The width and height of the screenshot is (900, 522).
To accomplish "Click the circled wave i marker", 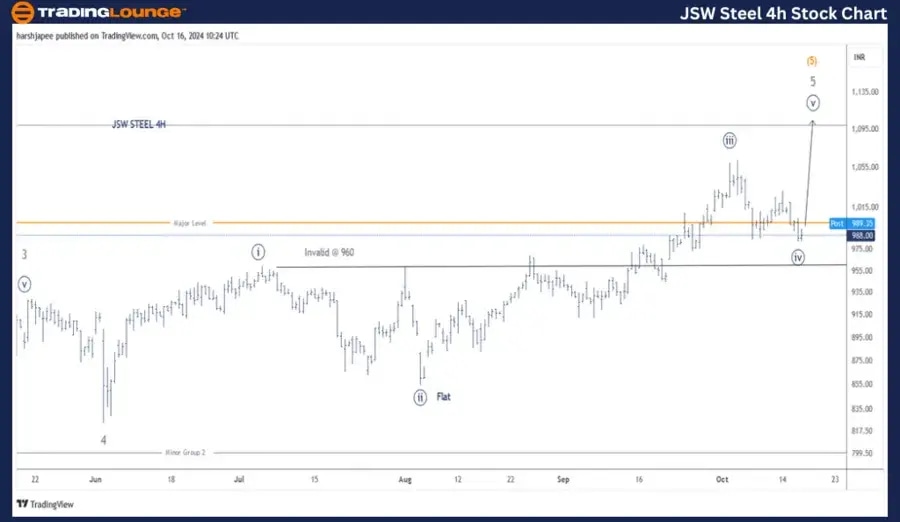I will [258, 252].
